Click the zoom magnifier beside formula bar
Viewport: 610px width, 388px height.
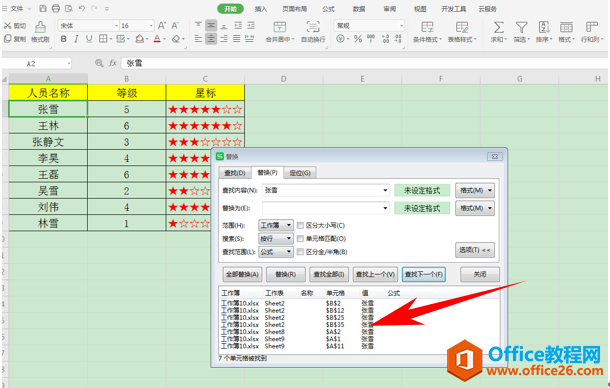[x=99, y=63]
